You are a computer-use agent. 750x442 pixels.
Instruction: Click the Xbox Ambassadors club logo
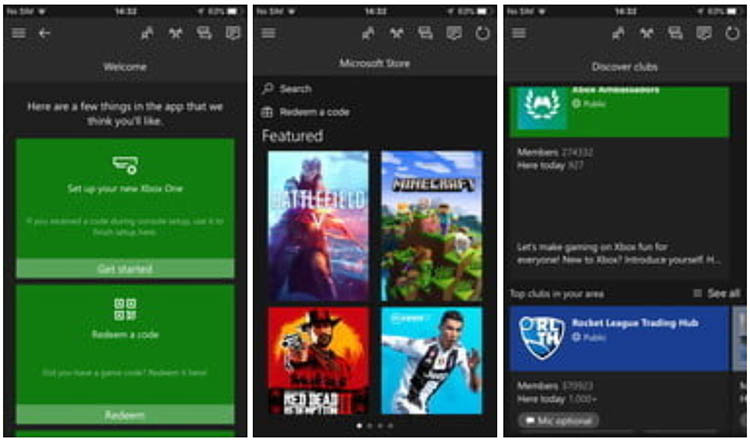(542, 108)
